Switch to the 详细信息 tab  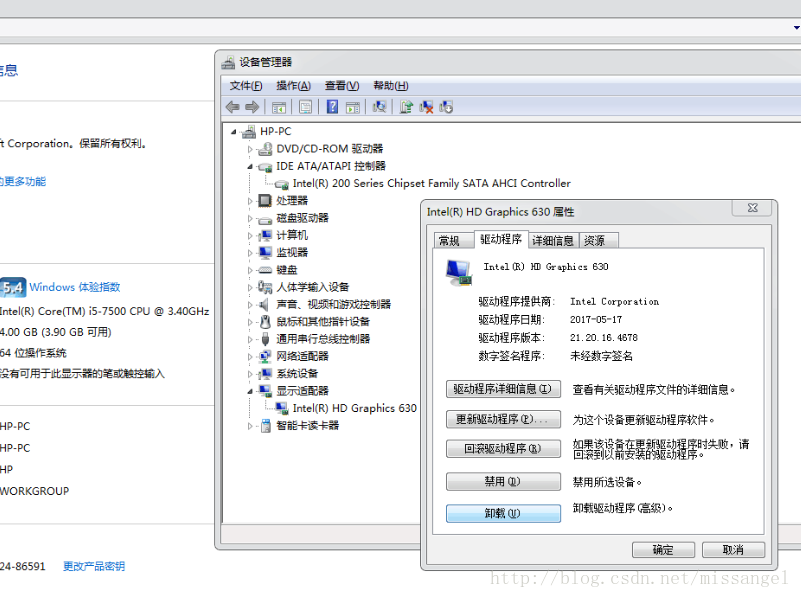[x=553, y=241]
